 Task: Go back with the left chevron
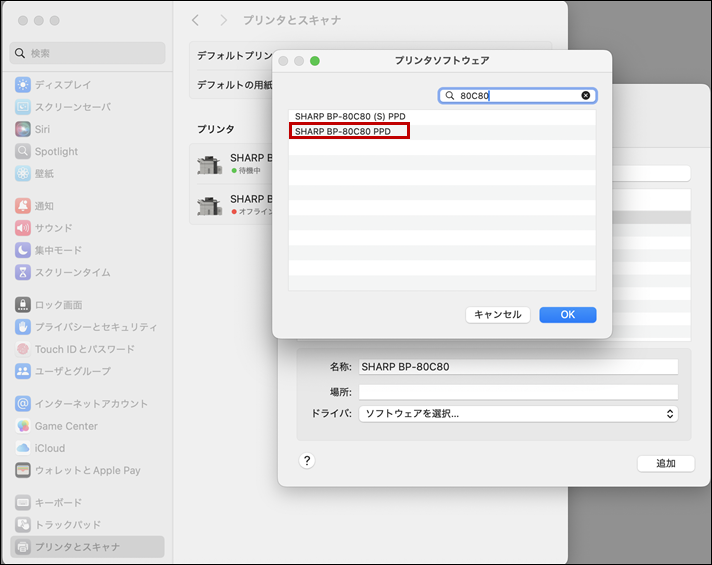(196, 20)
